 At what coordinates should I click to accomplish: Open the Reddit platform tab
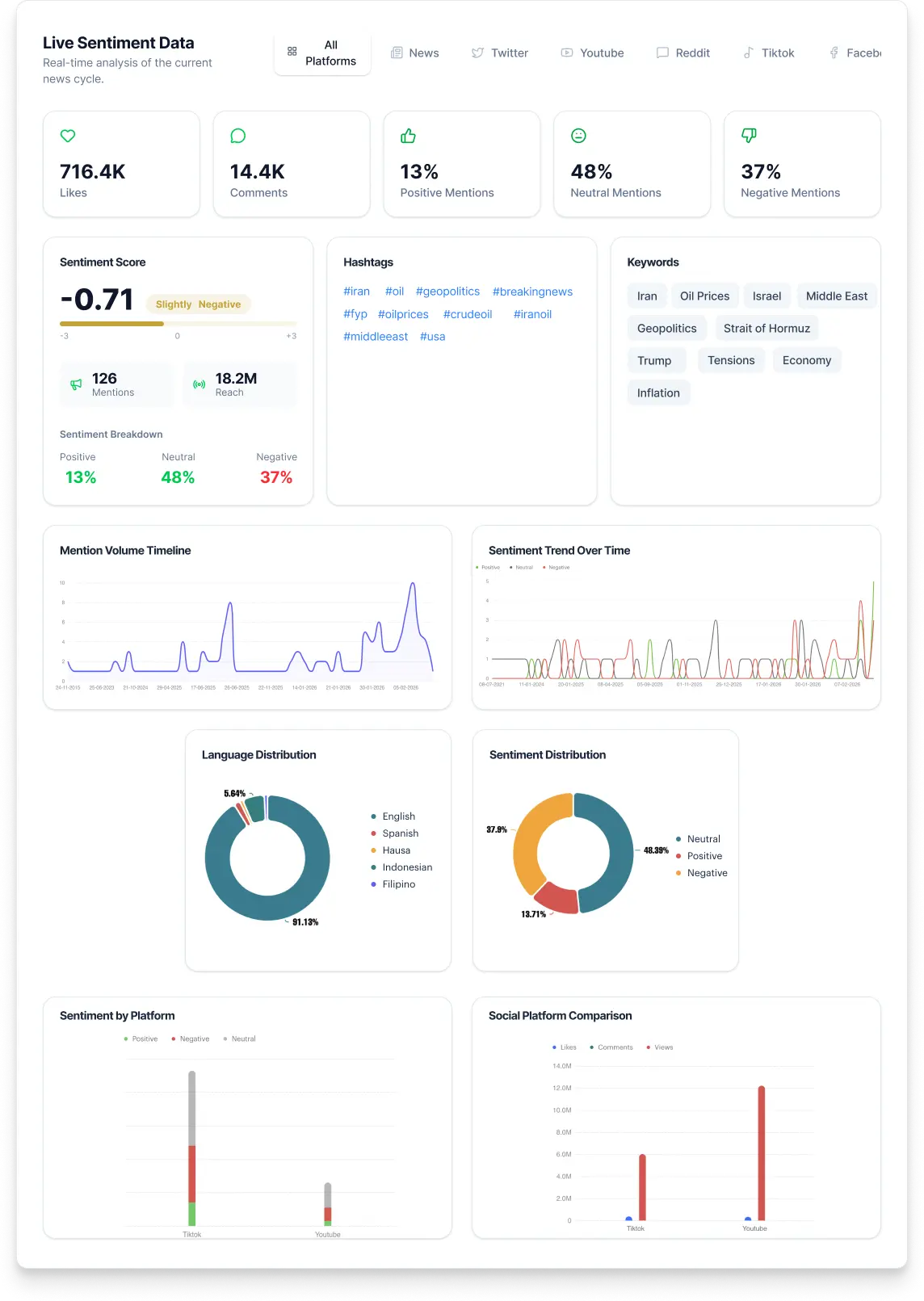(x=683, y=53)
